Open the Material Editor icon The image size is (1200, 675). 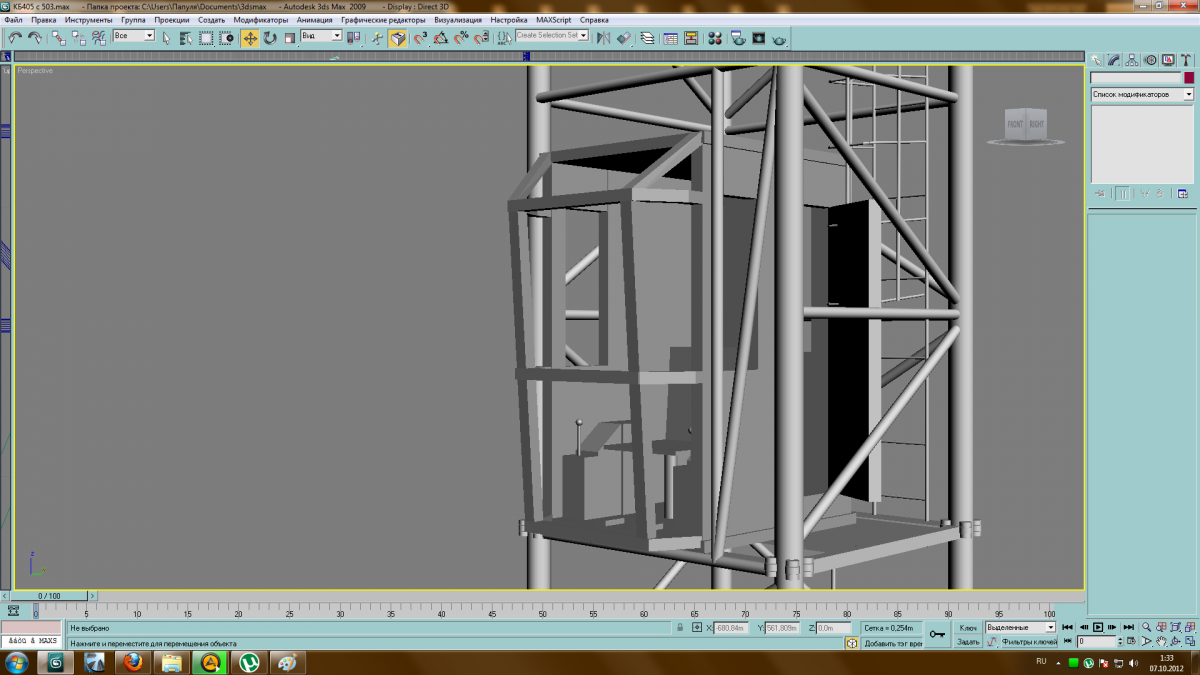coord(715,38)
